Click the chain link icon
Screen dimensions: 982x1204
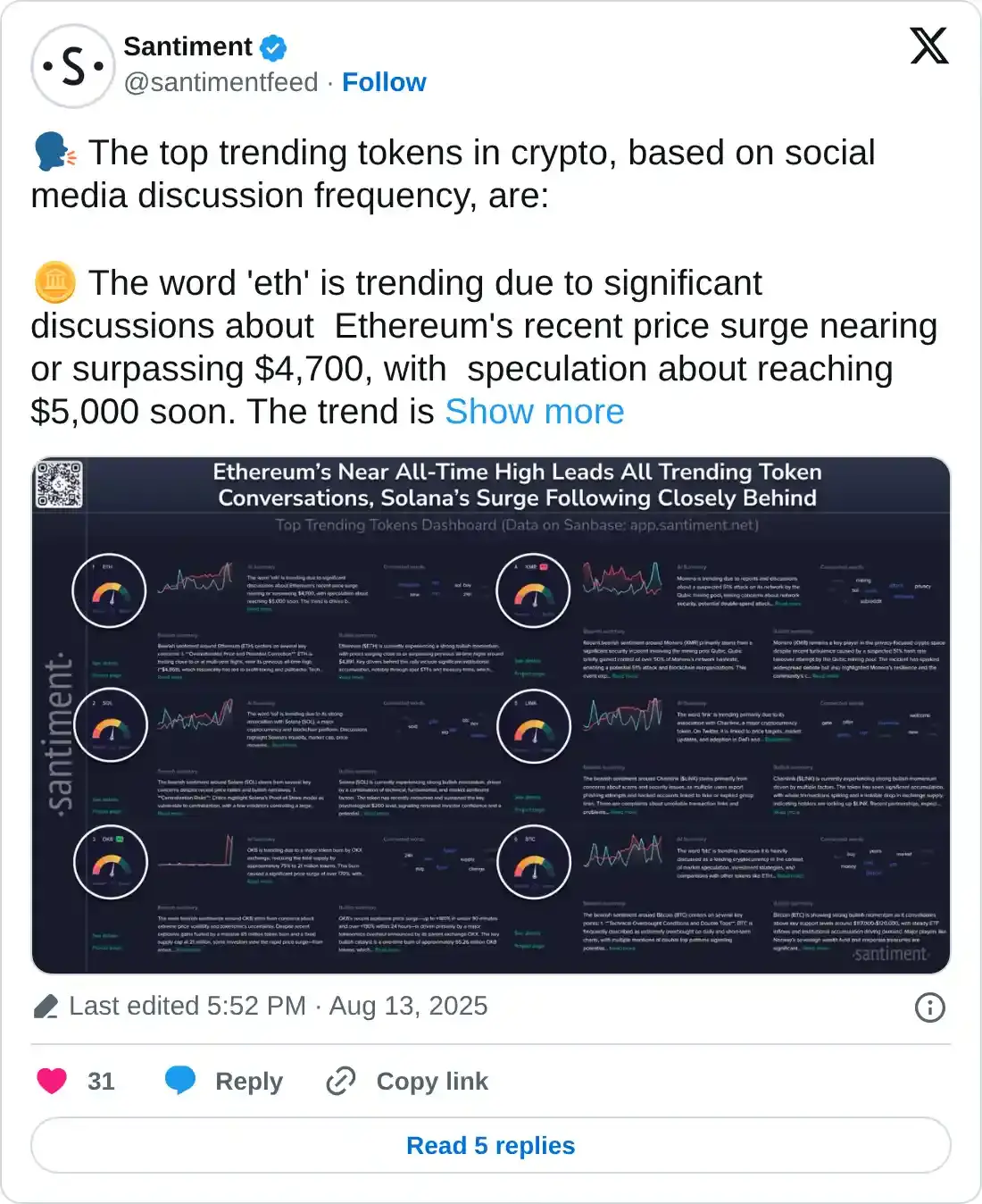point(341,1081)
